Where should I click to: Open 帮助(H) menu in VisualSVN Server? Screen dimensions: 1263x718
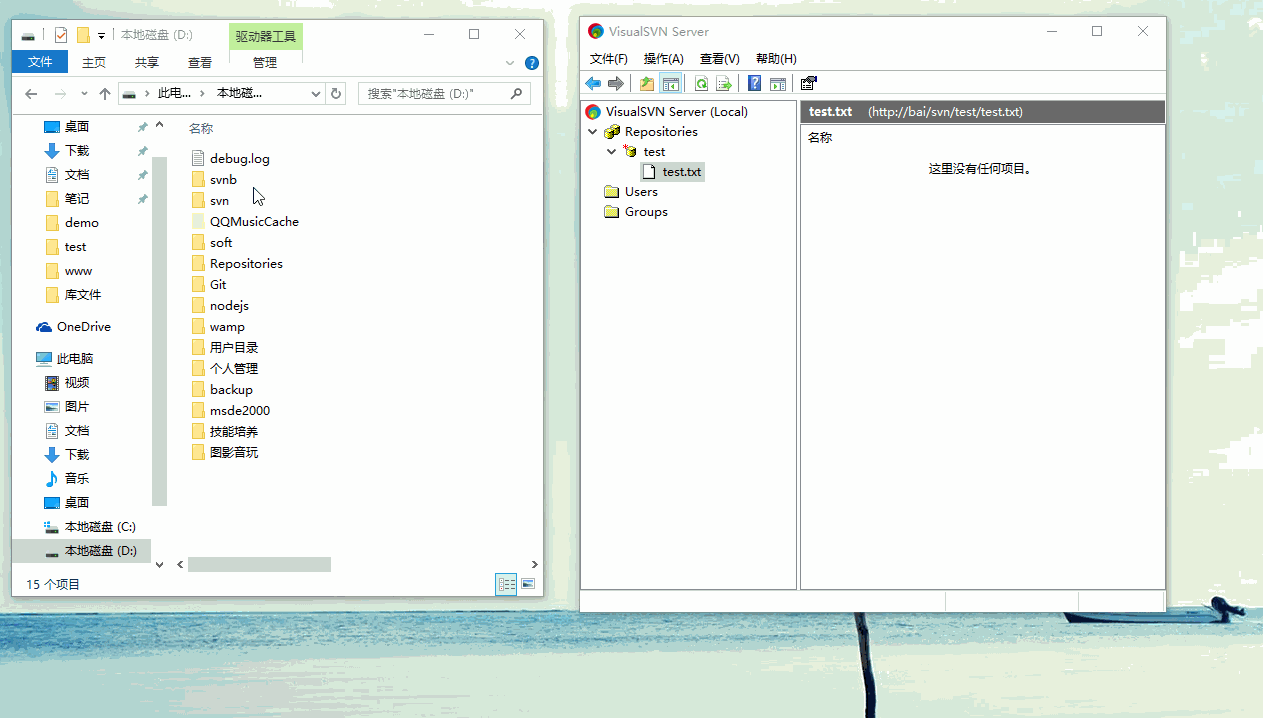[x=776, y=59]
